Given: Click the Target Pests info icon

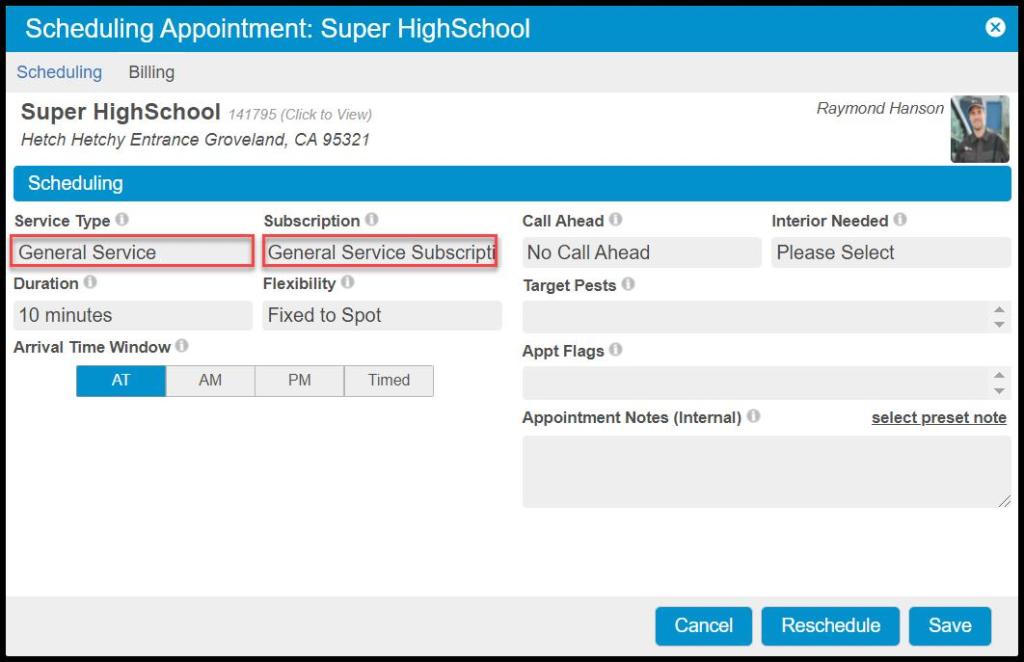Looking at the screenshot, I should tap(628, 284).
